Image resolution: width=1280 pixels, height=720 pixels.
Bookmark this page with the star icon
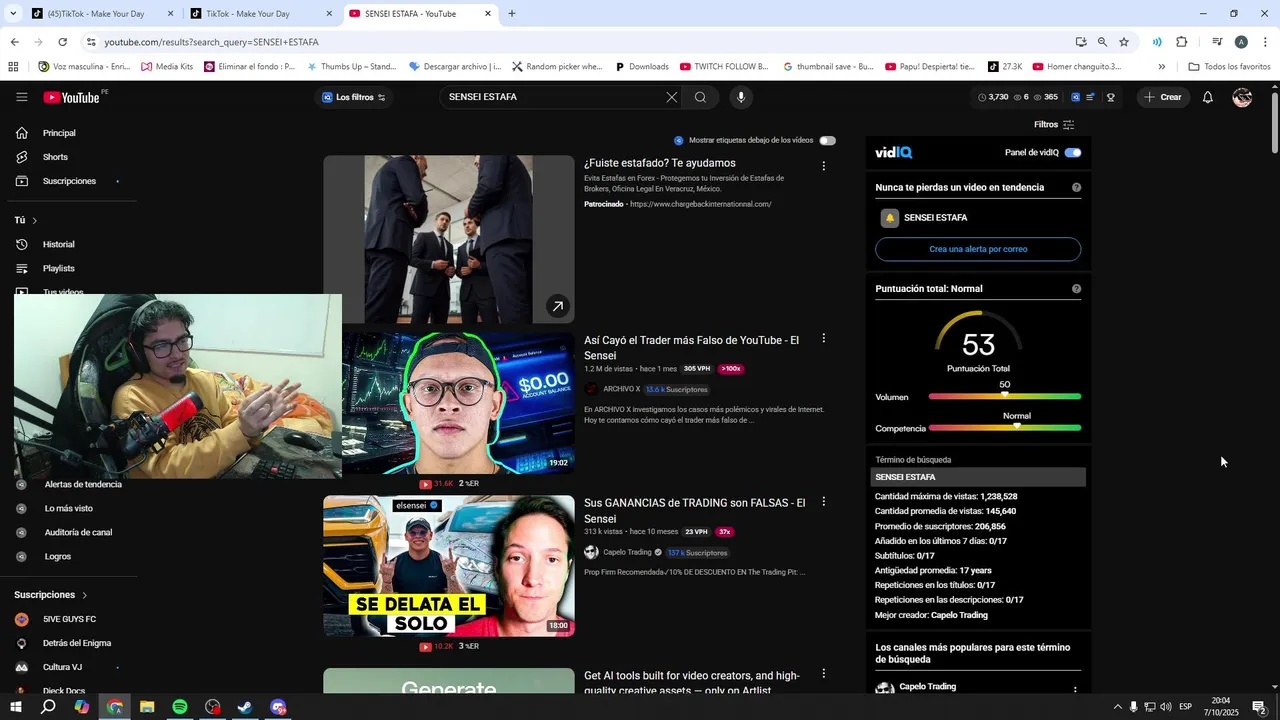[x=1124, y=42]
